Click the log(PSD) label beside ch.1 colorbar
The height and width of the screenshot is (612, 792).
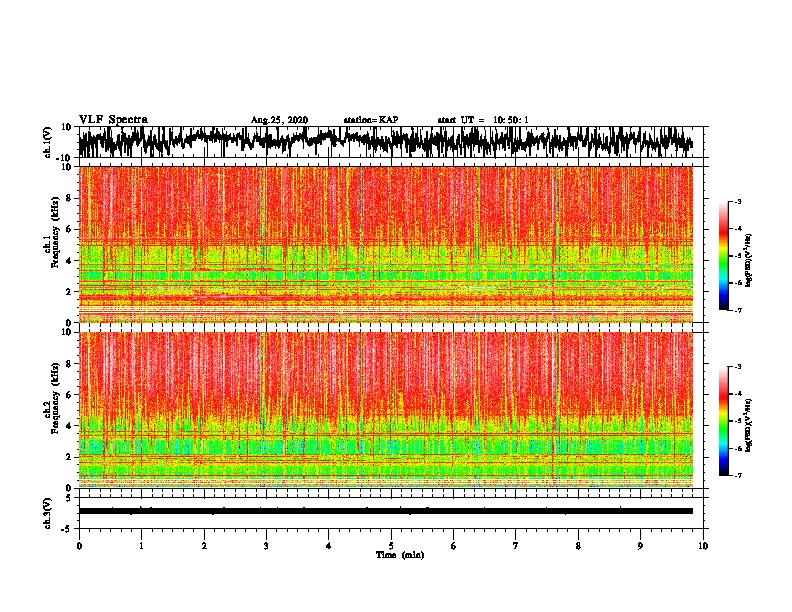tap(749, 260)
